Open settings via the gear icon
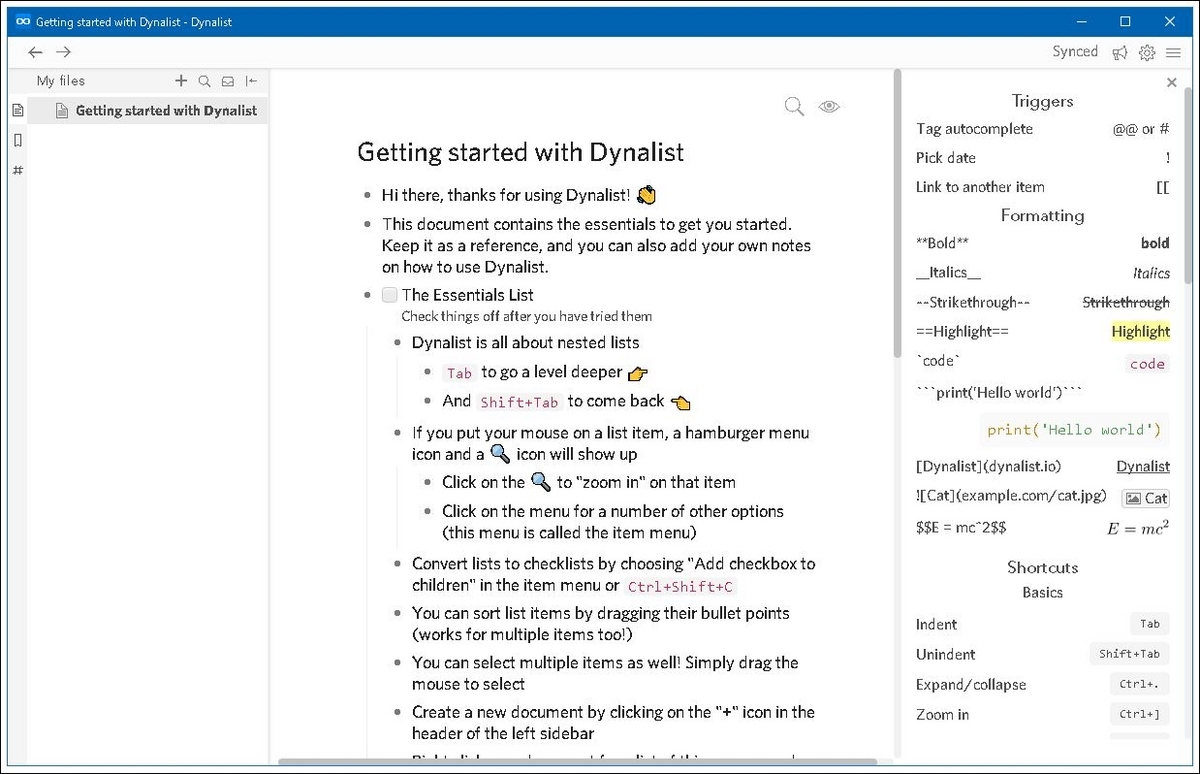1200x774 pixels. tap(1147, 53)
